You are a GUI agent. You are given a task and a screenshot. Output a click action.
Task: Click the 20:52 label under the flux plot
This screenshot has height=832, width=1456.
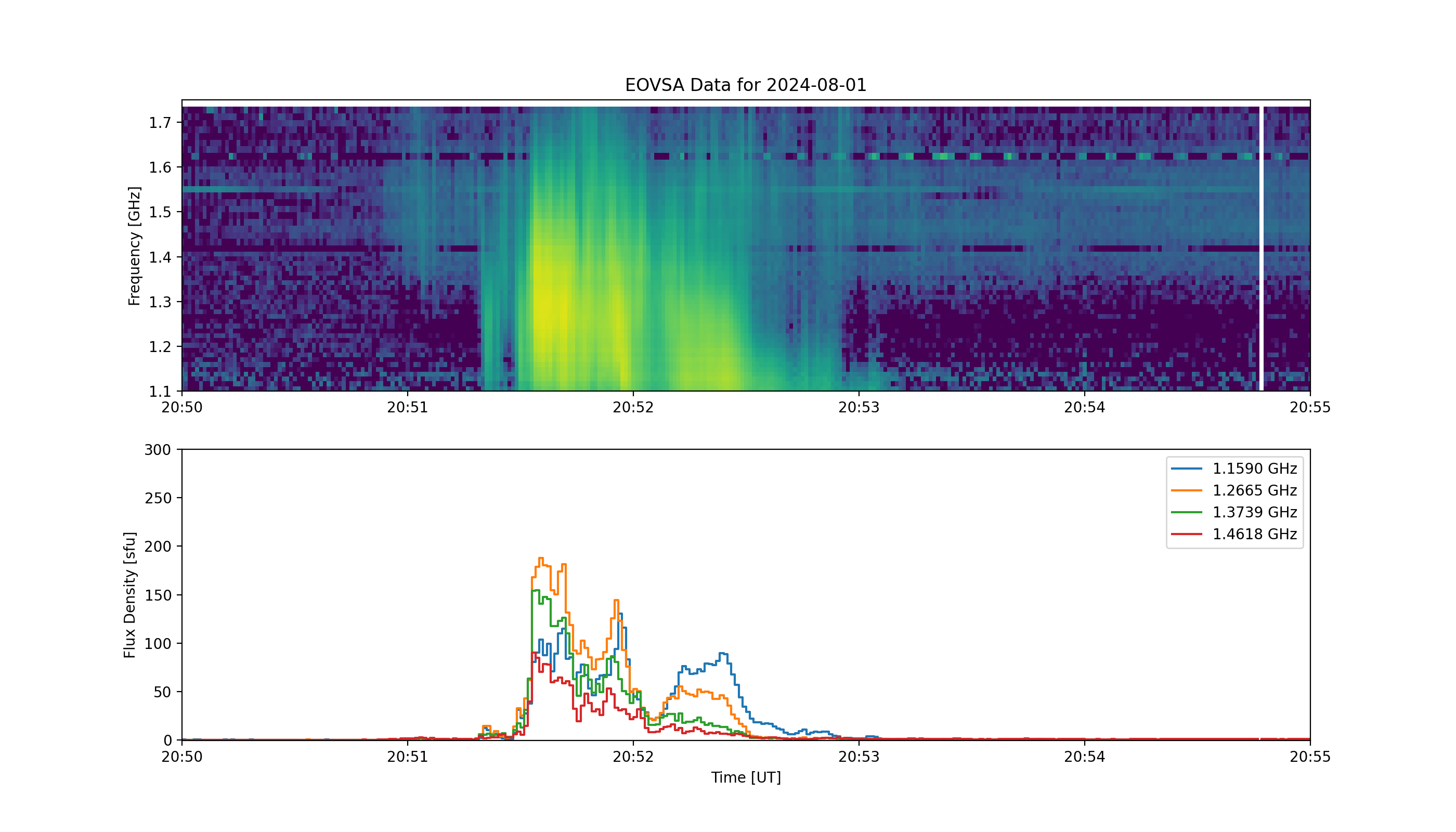pyautogui.click(x=633, y=757)
